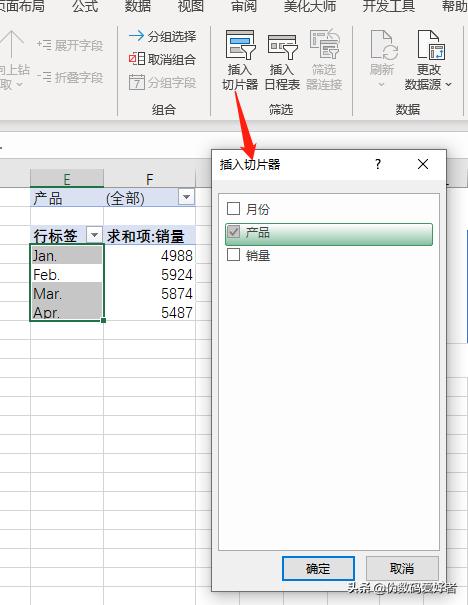The height and width of the screenshot is (605, 468).
Task: Click the Drill Up arrow icon
Action: pyautogui.click(x=12, y=44)
